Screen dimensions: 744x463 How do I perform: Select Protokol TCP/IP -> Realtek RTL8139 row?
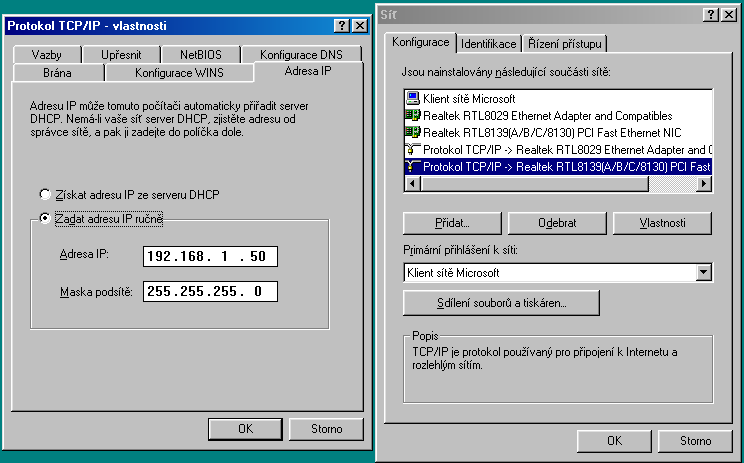pyautogui.click(x=558, y=167)
